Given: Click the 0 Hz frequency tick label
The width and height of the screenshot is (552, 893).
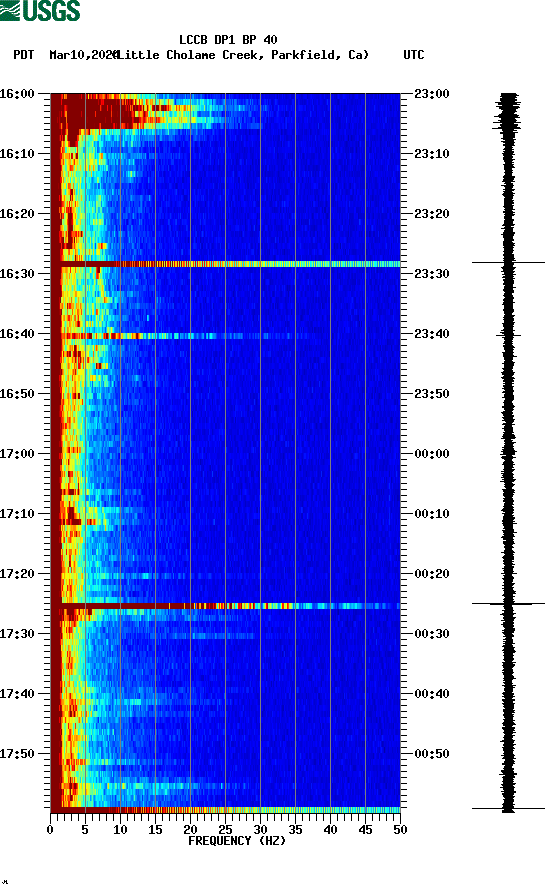Looking at the screenshot, I should (50, 830).
